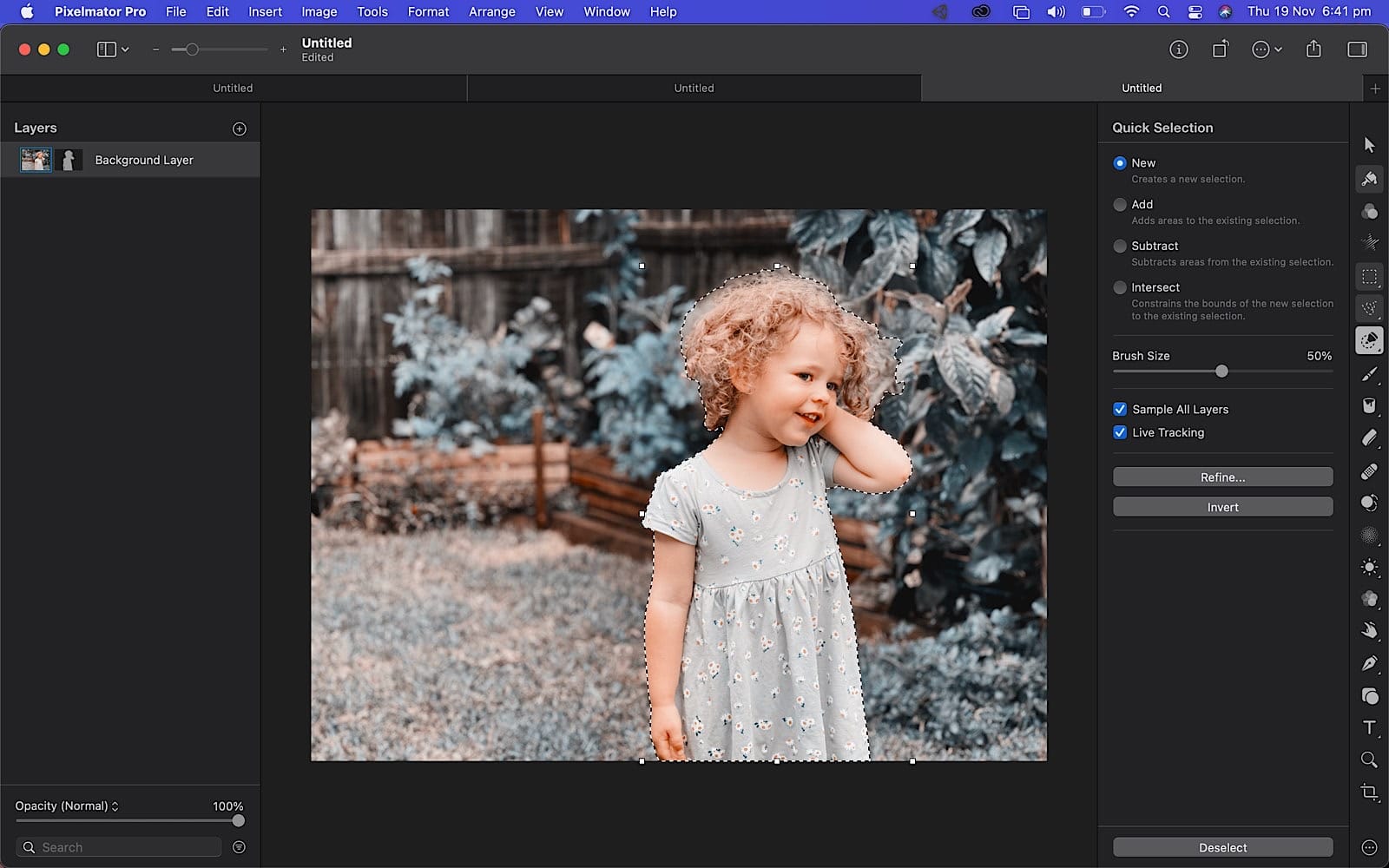1389x868 pixels.
Task: Click the Refine... button
Action: coord(1222,477)
